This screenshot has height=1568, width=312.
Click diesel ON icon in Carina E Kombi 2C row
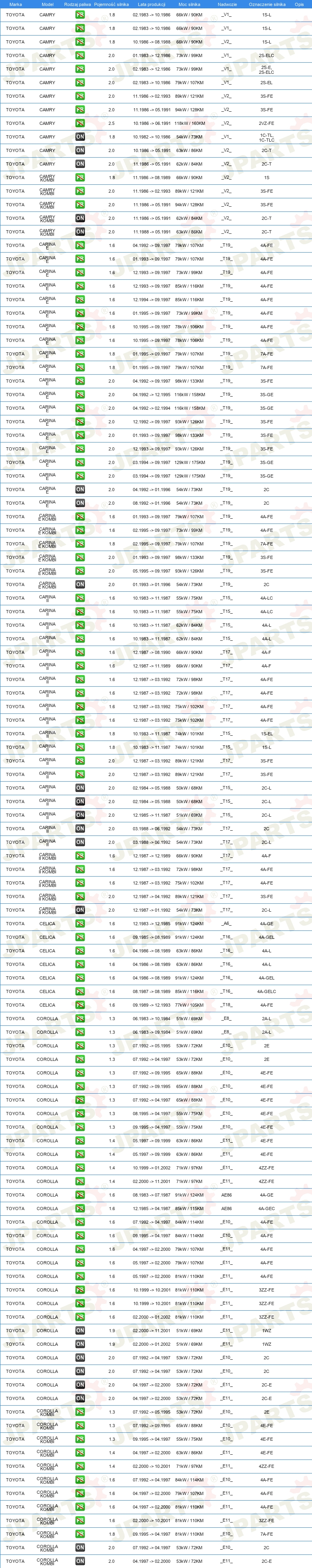pos(80,585)
